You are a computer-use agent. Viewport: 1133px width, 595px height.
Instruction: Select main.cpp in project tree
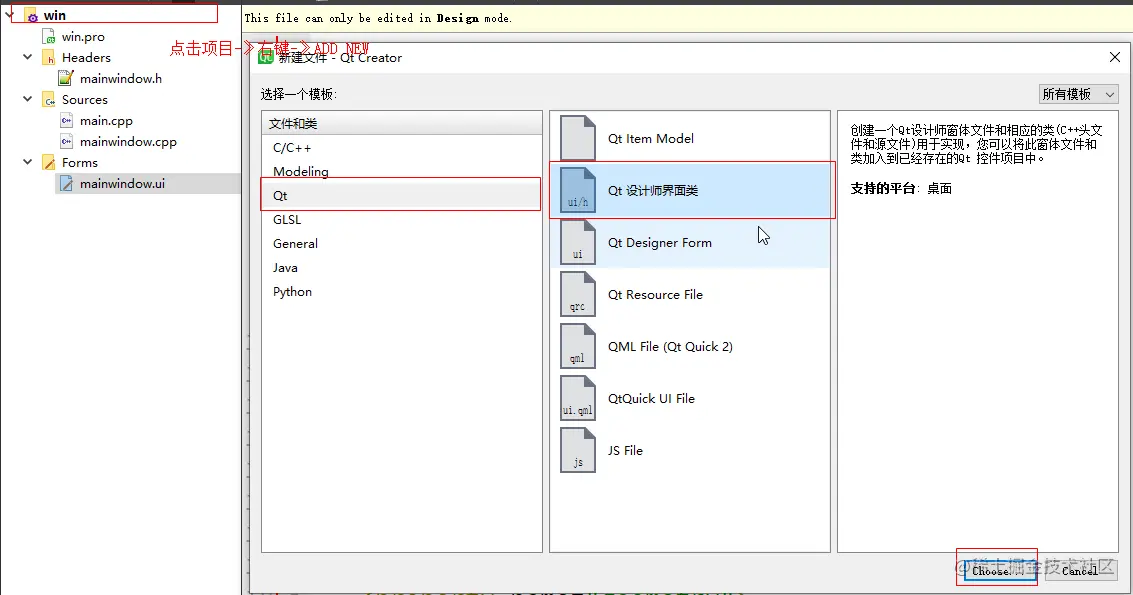(x=106, y=120)
